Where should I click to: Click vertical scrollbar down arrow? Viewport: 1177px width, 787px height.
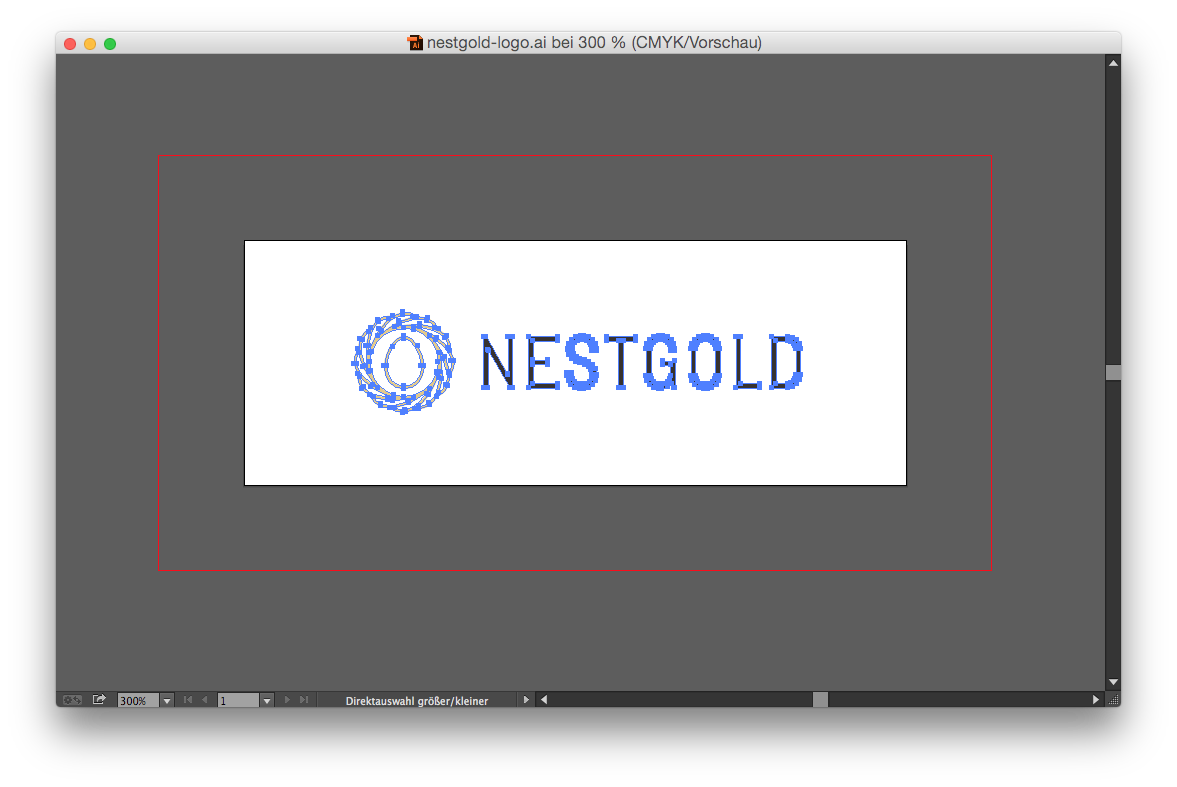1114,682
